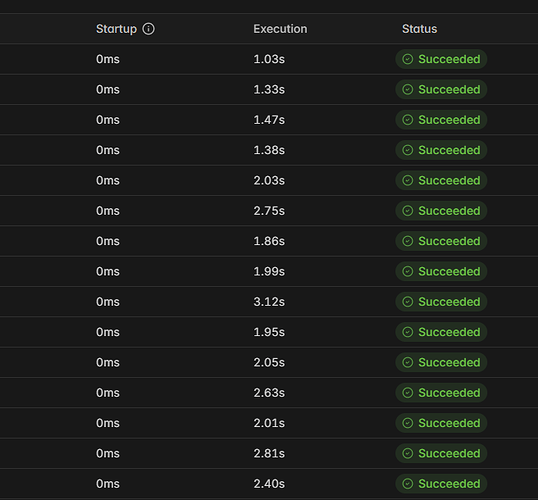Click the Startup info icon
The image size is (538, 500).
tap(149, 29)
